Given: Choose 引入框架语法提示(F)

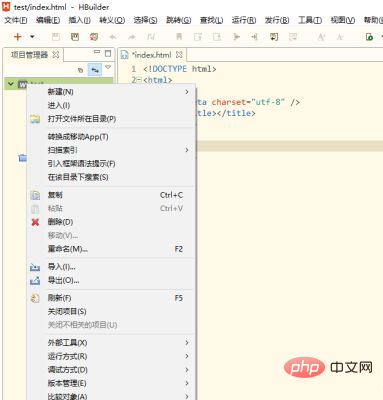Looking at the screenshot, I should click(x=111, y=164).
